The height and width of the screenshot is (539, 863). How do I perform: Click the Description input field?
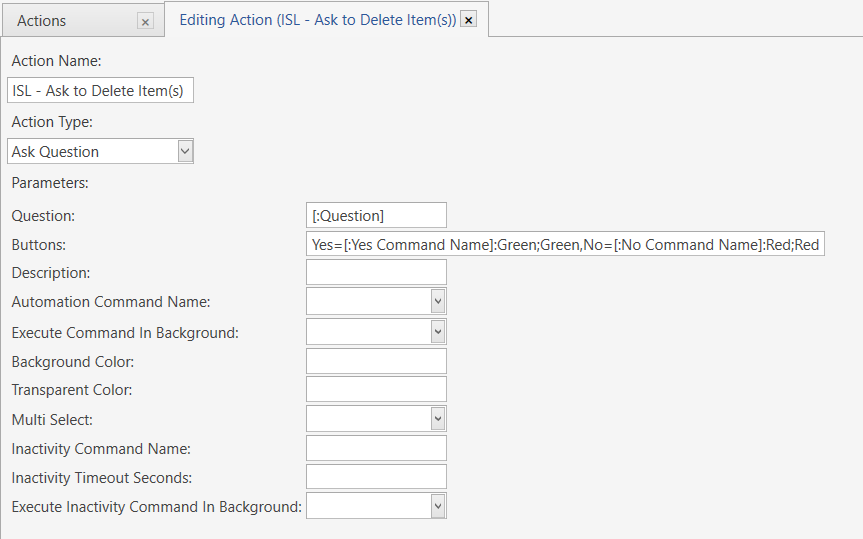376,272
